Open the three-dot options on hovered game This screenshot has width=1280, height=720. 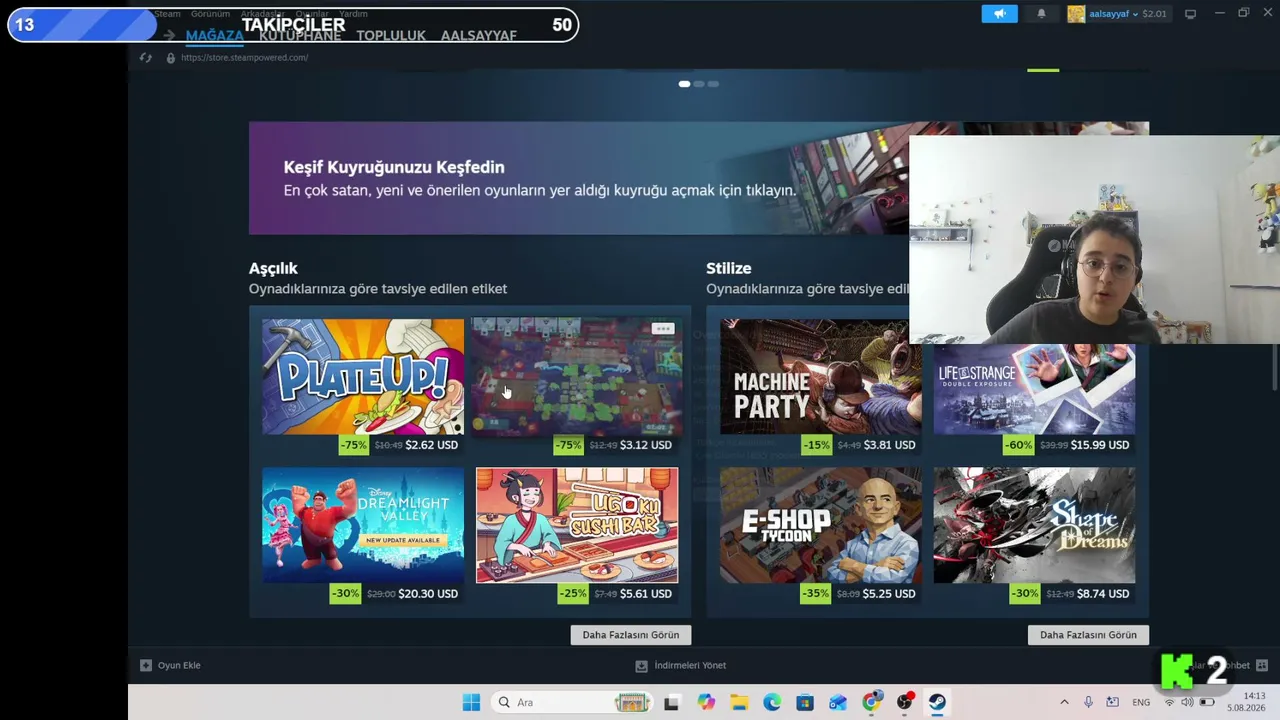pos(663,328)
